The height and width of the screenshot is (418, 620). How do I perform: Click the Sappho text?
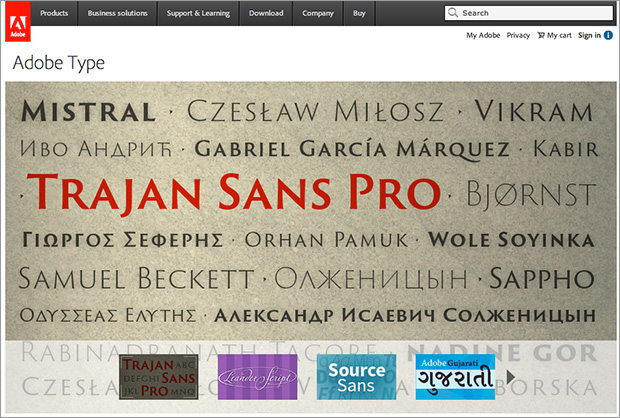pyautogui.click(x=542, y=278)
